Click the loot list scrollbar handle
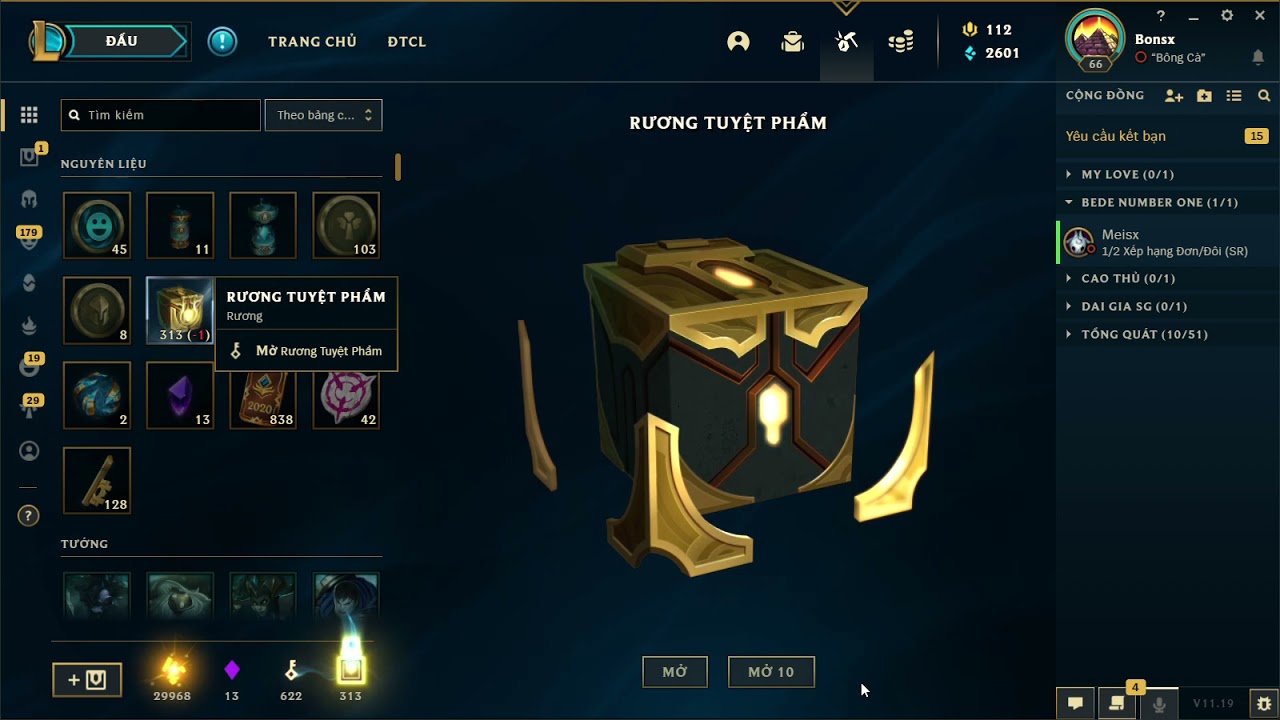1280x720 pixels. coord(398,167)
